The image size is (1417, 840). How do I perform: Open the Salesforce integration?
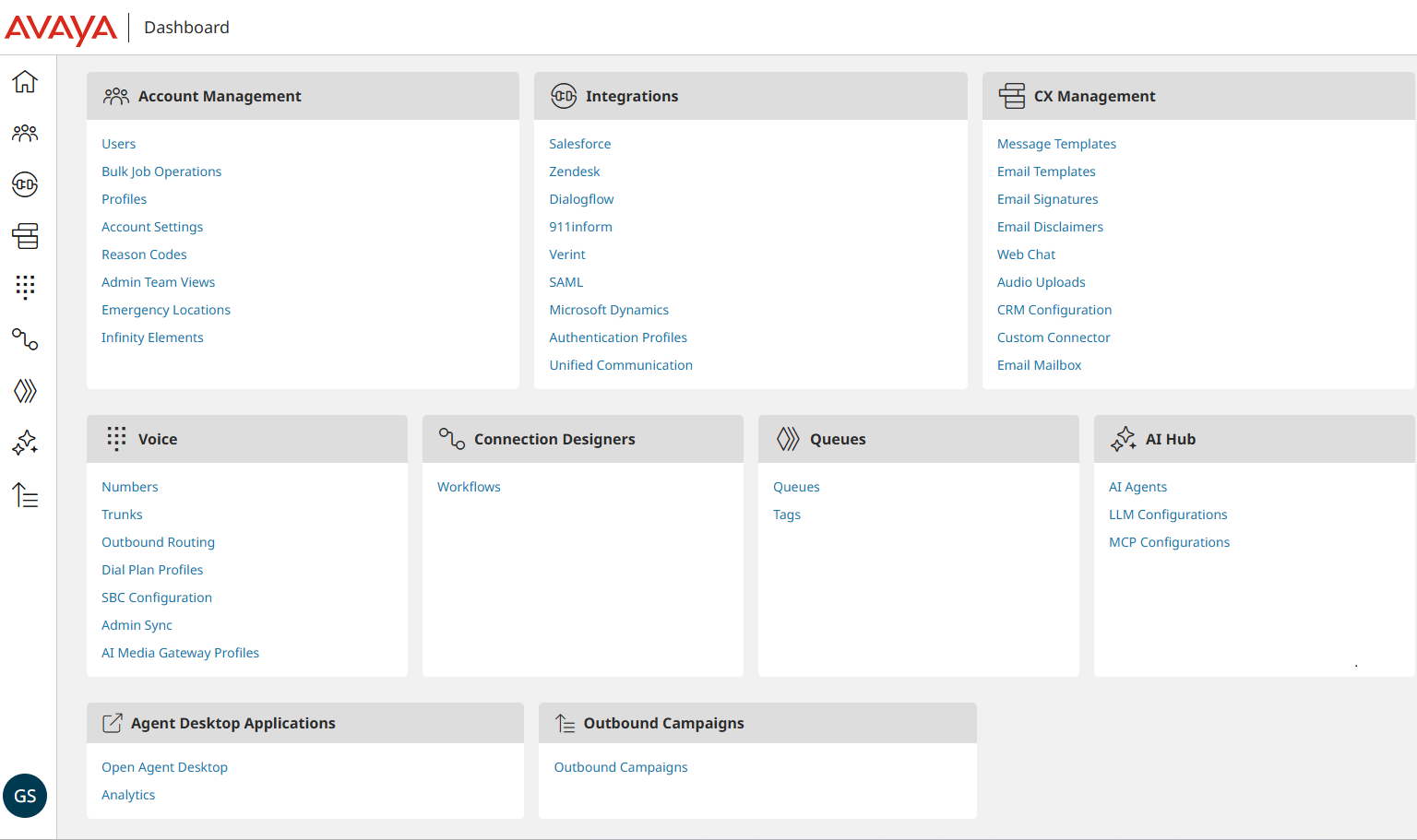click(x=580, y=144)
